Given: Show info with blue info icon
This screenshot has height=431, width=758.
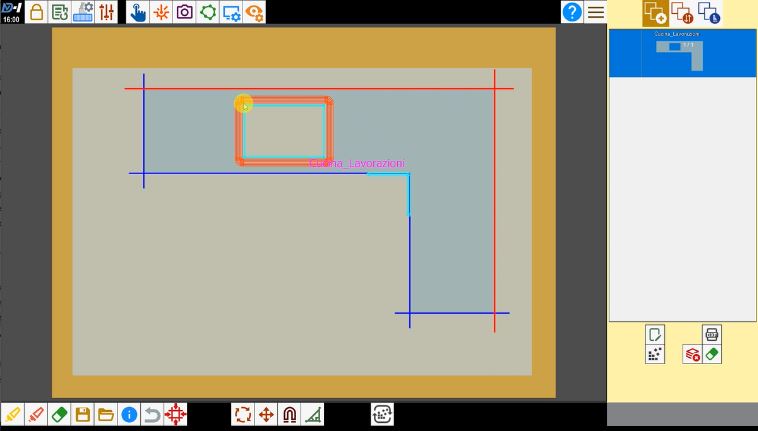Looking at the screenshot, I should point(129,415).
